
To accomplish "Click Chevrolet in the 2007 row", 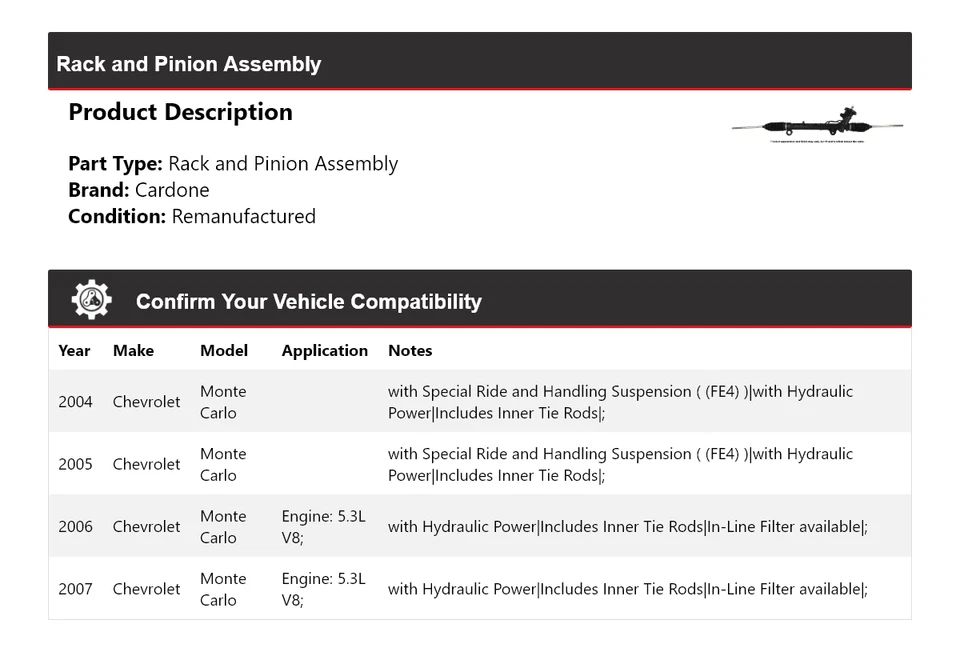I will click(x=146, y=589).
